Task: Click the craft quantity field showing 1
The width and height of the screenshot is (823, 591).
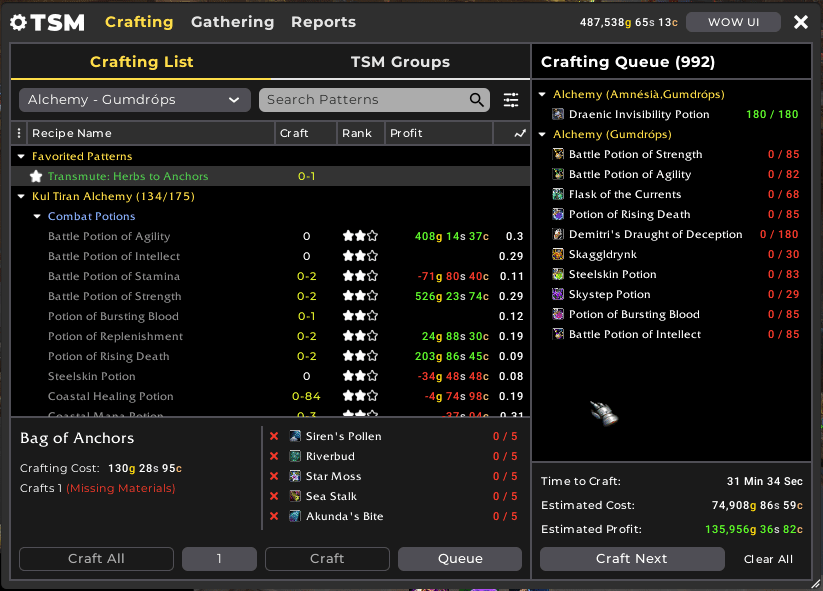Action: coord(219,558)
